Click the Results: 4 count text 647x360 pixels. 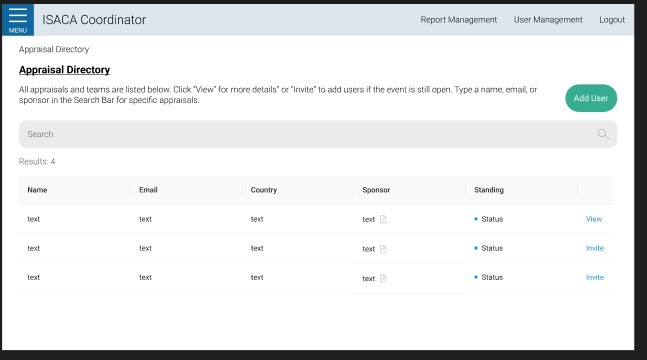tap(37, 161)
